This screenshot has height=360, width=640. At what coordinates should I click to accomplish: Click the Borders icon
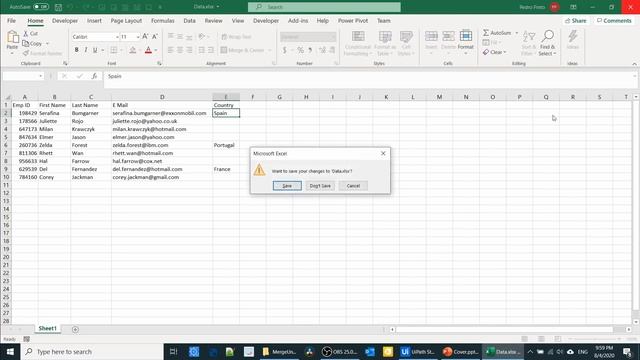(114, 50)
